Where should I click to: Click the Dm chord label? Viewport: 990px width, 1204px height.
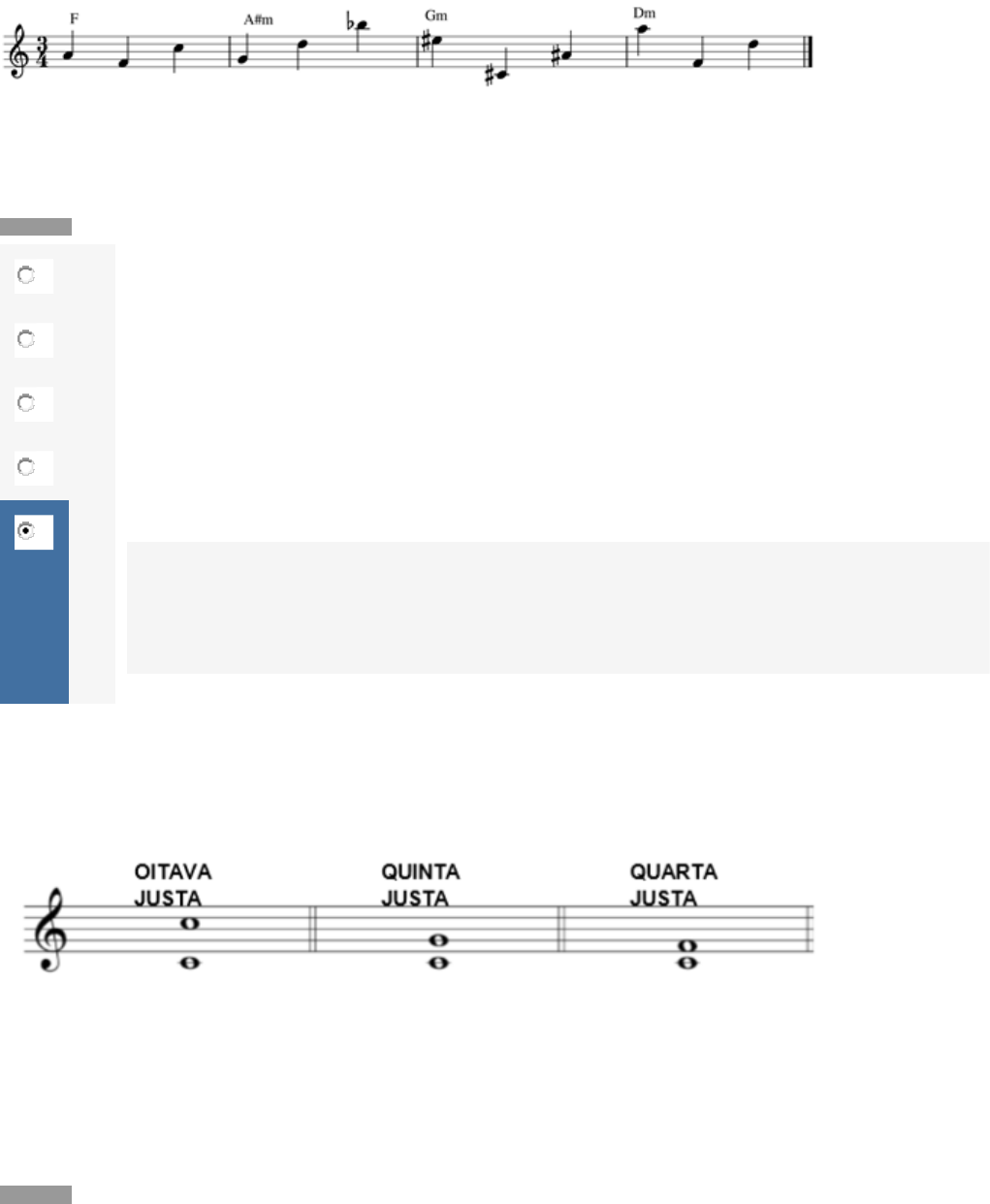(644, 13)
